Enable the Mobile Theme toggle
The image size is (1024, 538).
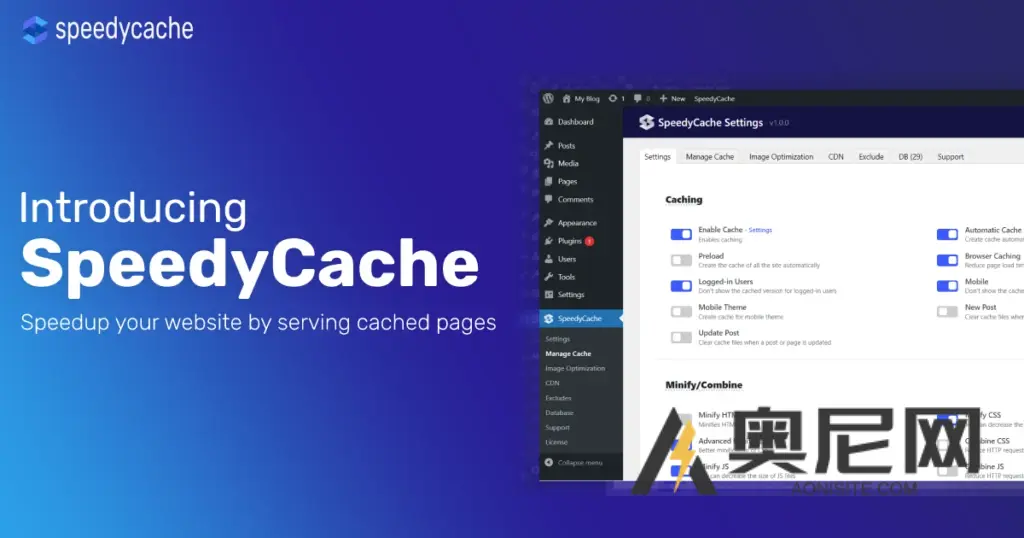[681, 311]
